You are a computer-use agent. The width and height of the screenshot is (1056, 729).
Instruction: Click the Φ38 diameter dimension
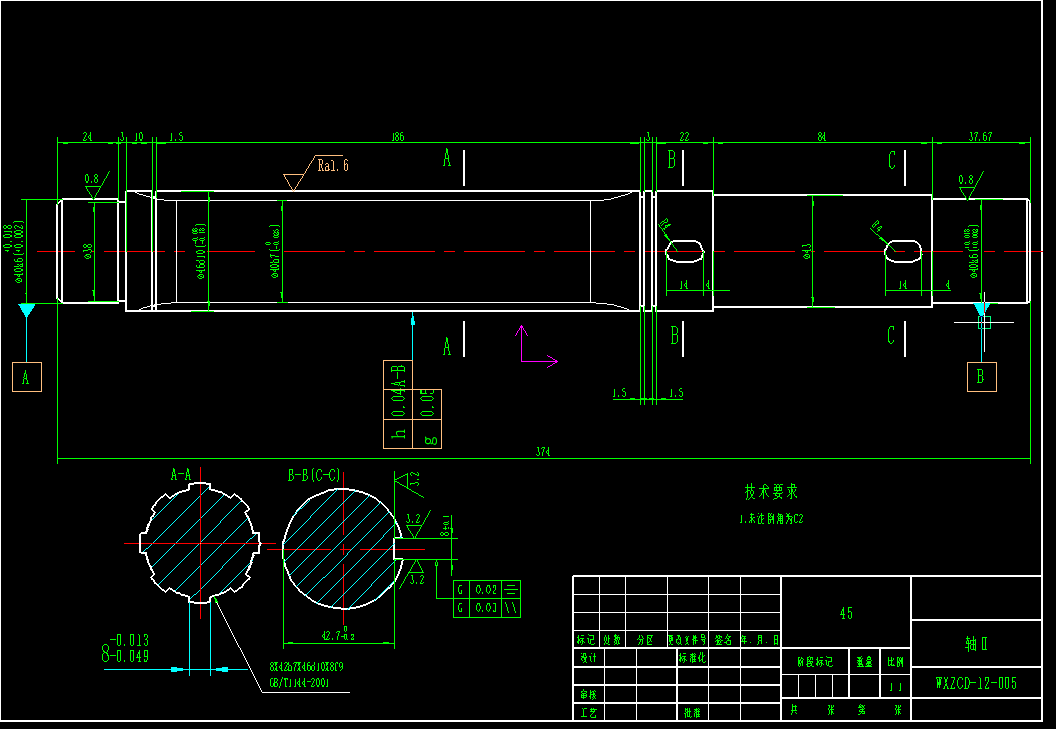coord(88,251)
